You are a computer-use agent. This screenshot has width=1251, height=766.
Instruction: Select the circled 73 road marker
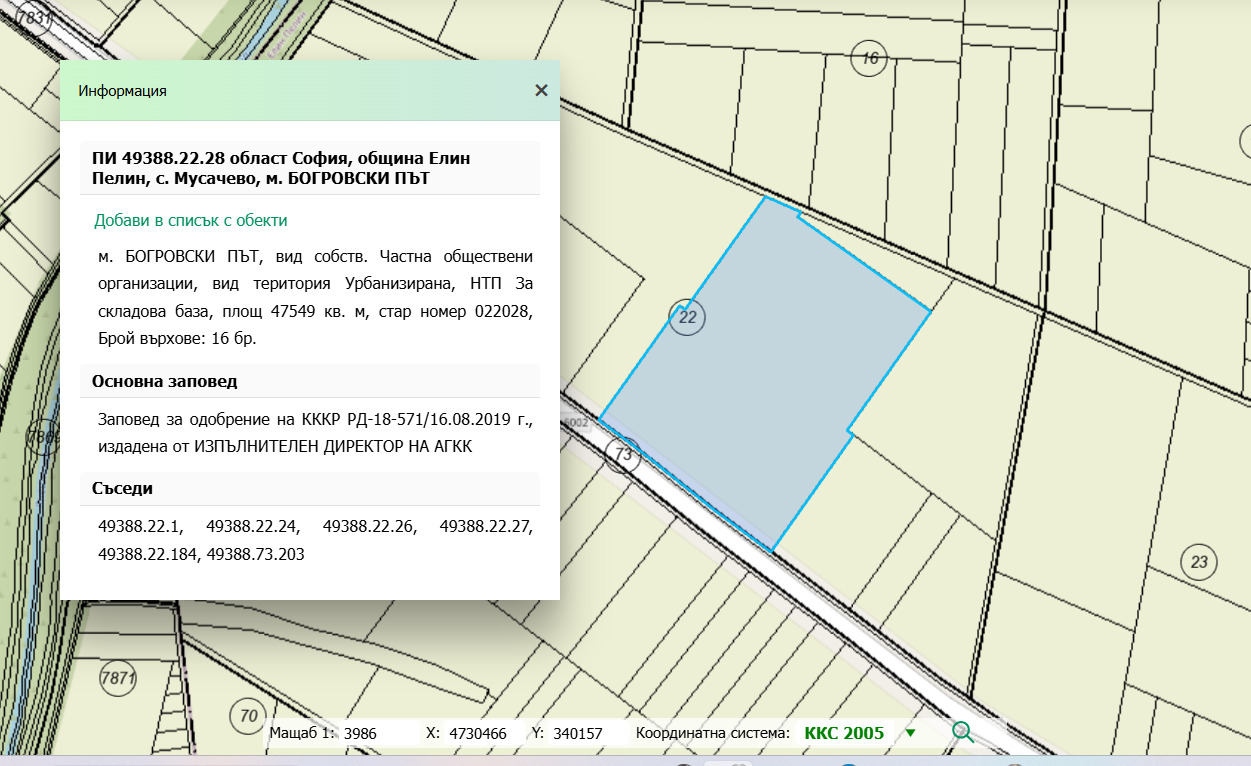tap(623, 454)
